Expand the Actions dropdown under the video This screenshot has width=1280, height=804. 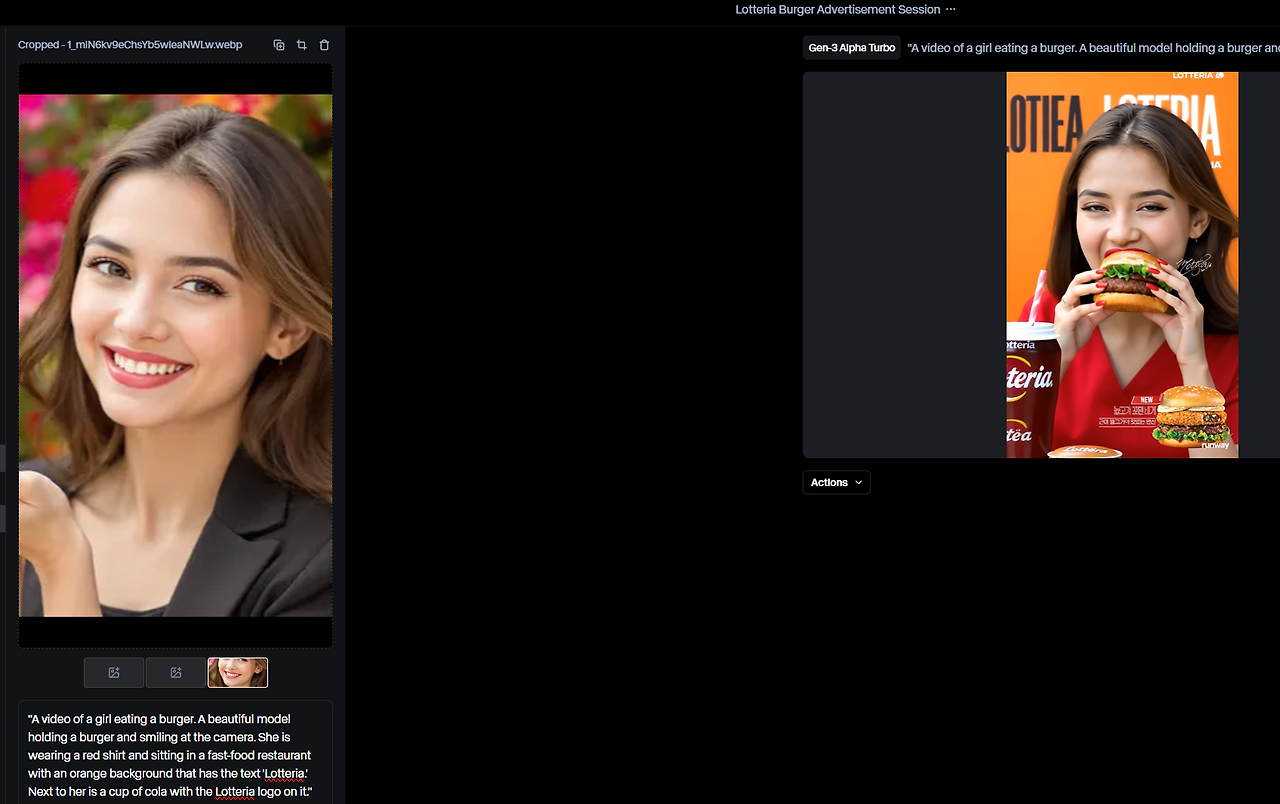[x=836, y=482]
